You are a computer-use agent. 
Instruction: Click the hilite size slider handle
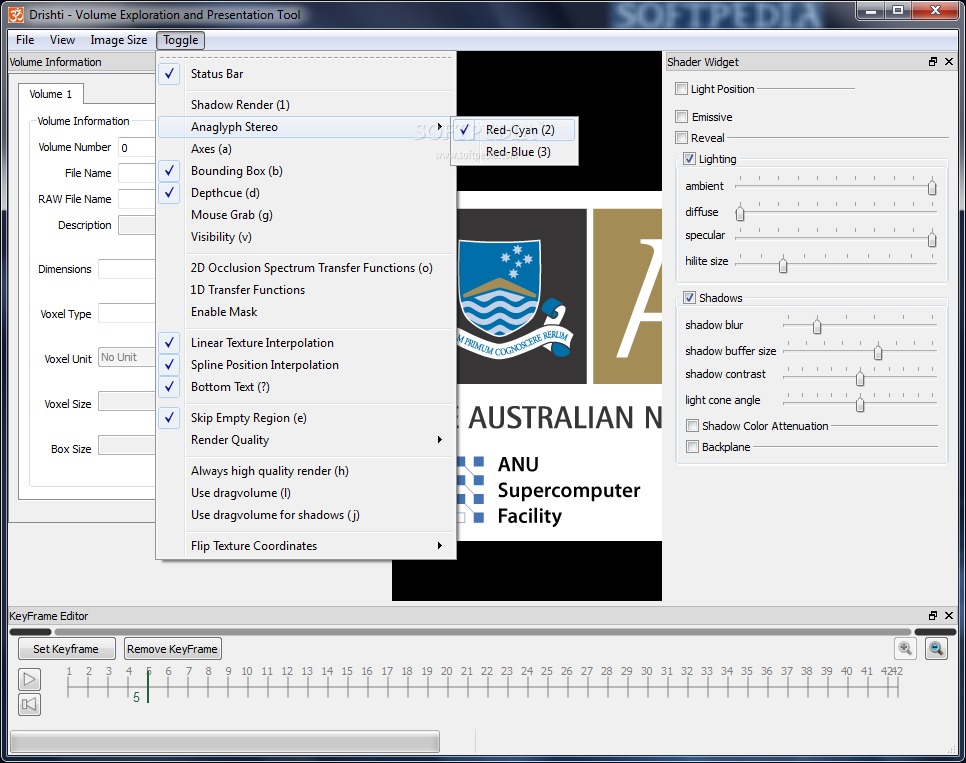pyautogui.click(x=783, y=265)
